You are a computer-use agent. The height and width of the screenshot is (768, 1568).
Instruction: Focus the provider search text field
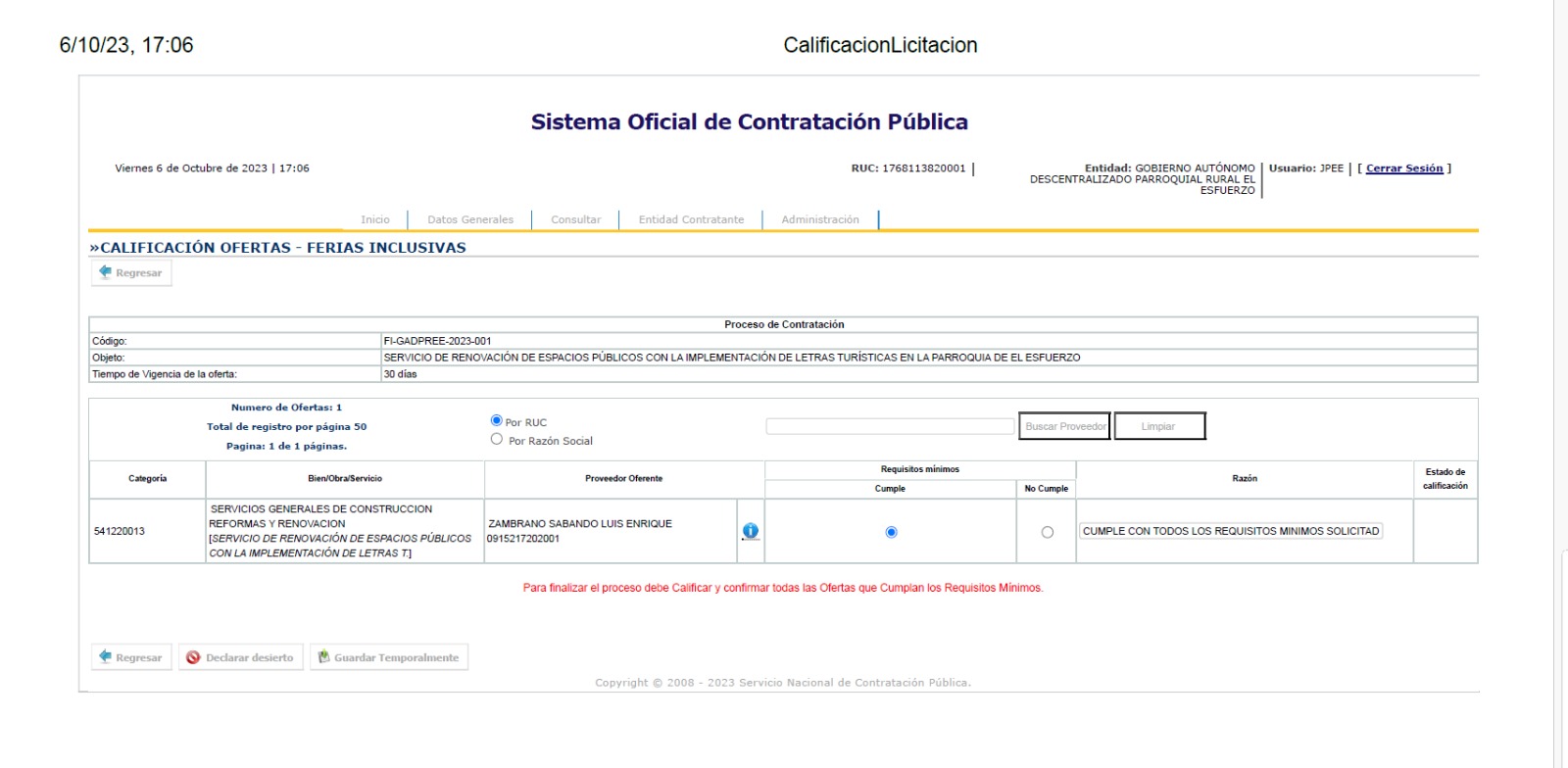click(x=890, y=426)
